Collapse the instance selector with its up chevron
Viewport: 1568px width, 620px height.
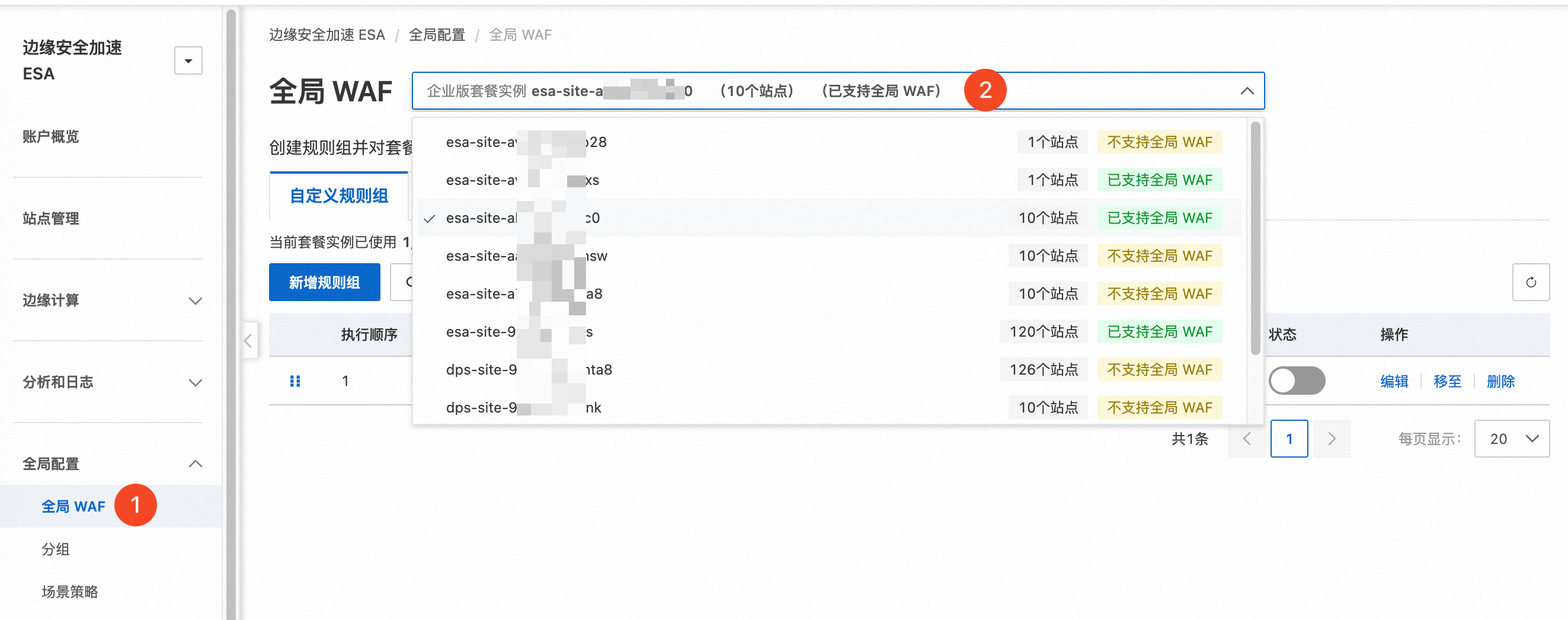coord(1247,91)
